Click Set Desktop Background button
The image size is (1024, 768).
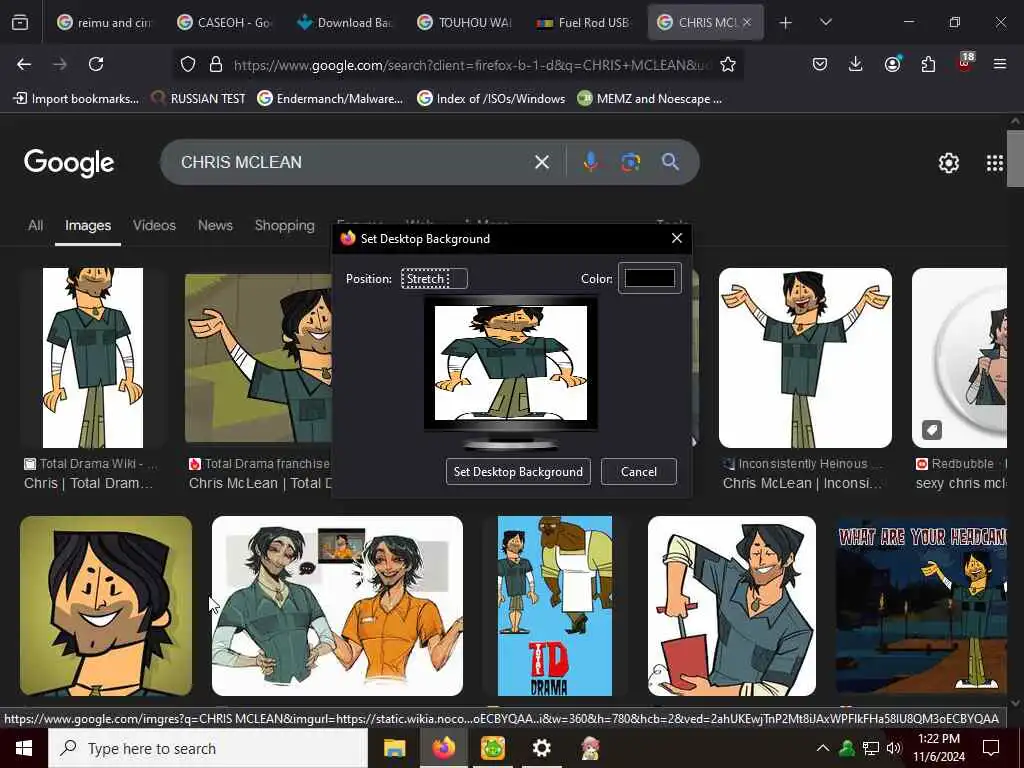(x=518, y=472)
